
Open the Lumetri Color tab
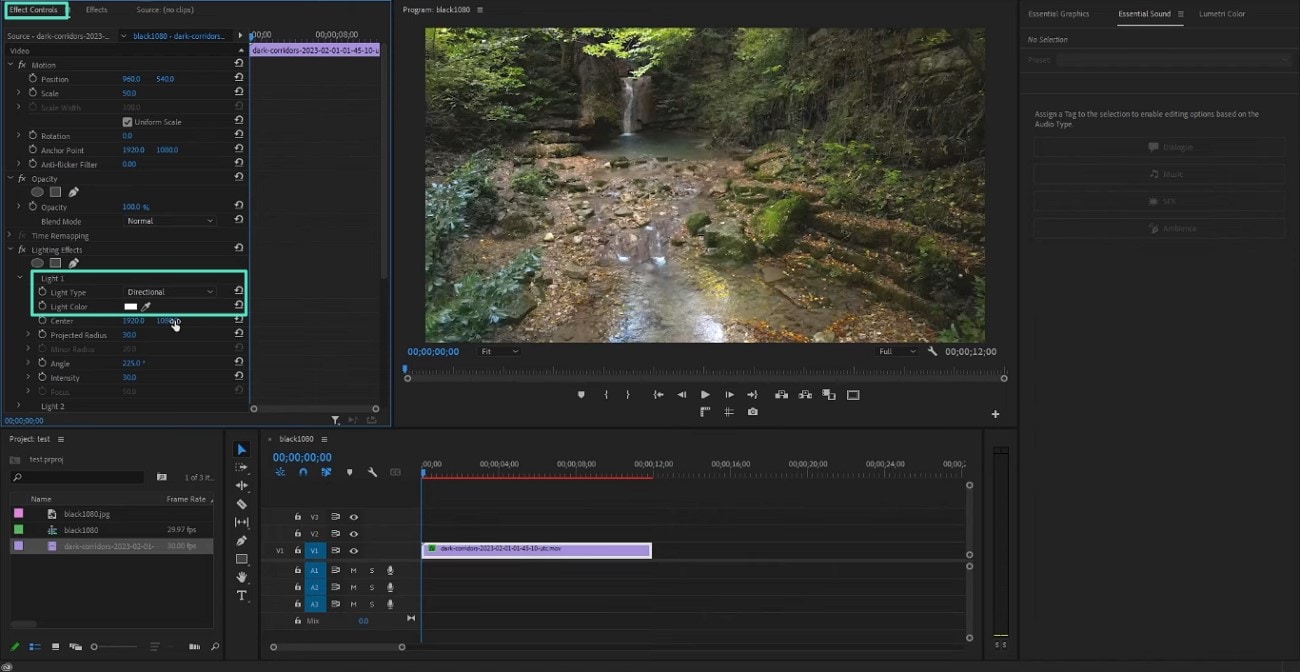[x=1222, y=14]
